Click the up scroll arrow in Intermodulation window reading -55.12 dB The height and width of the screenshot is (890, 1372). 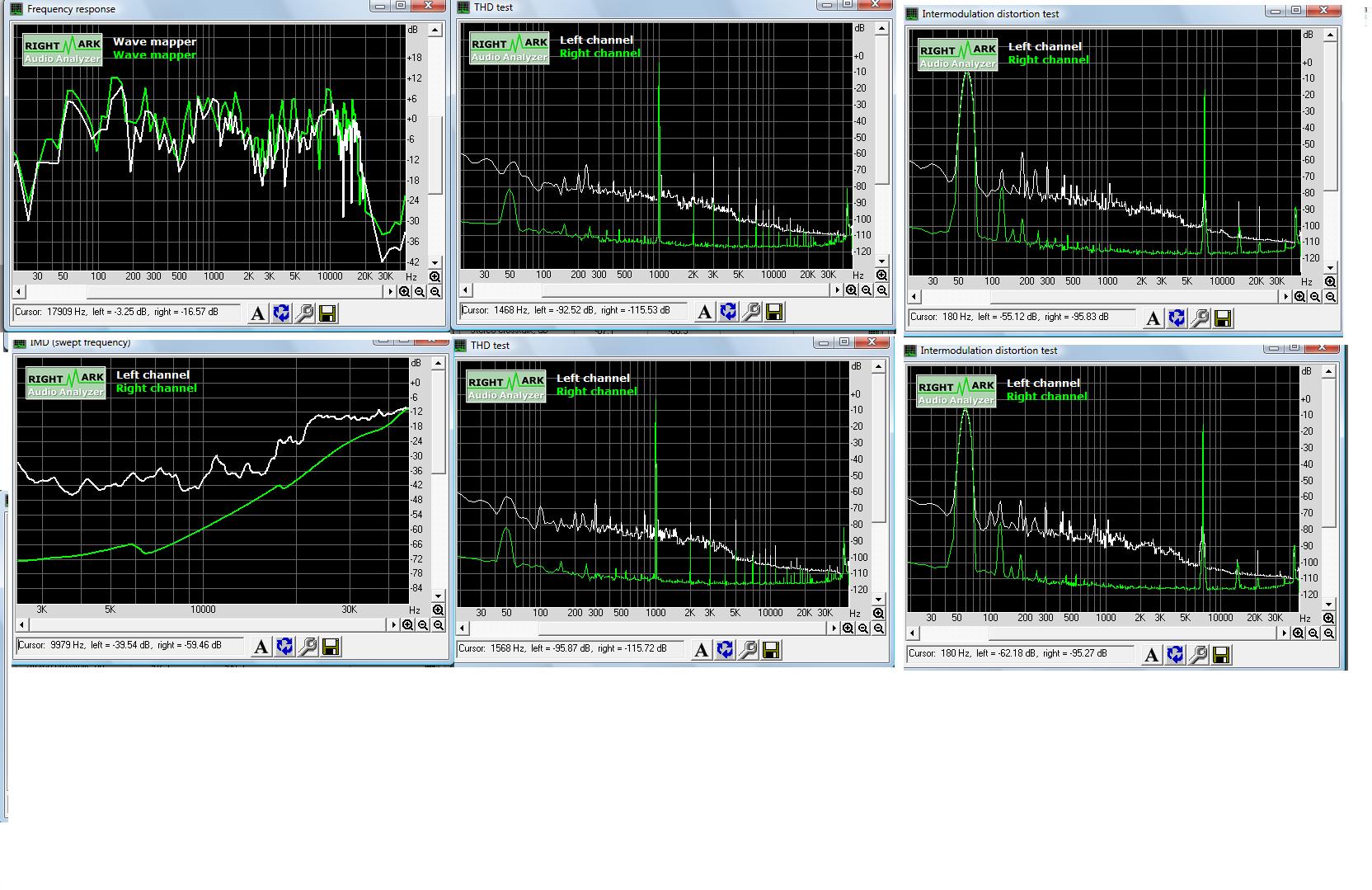[x=1330, y=35]
